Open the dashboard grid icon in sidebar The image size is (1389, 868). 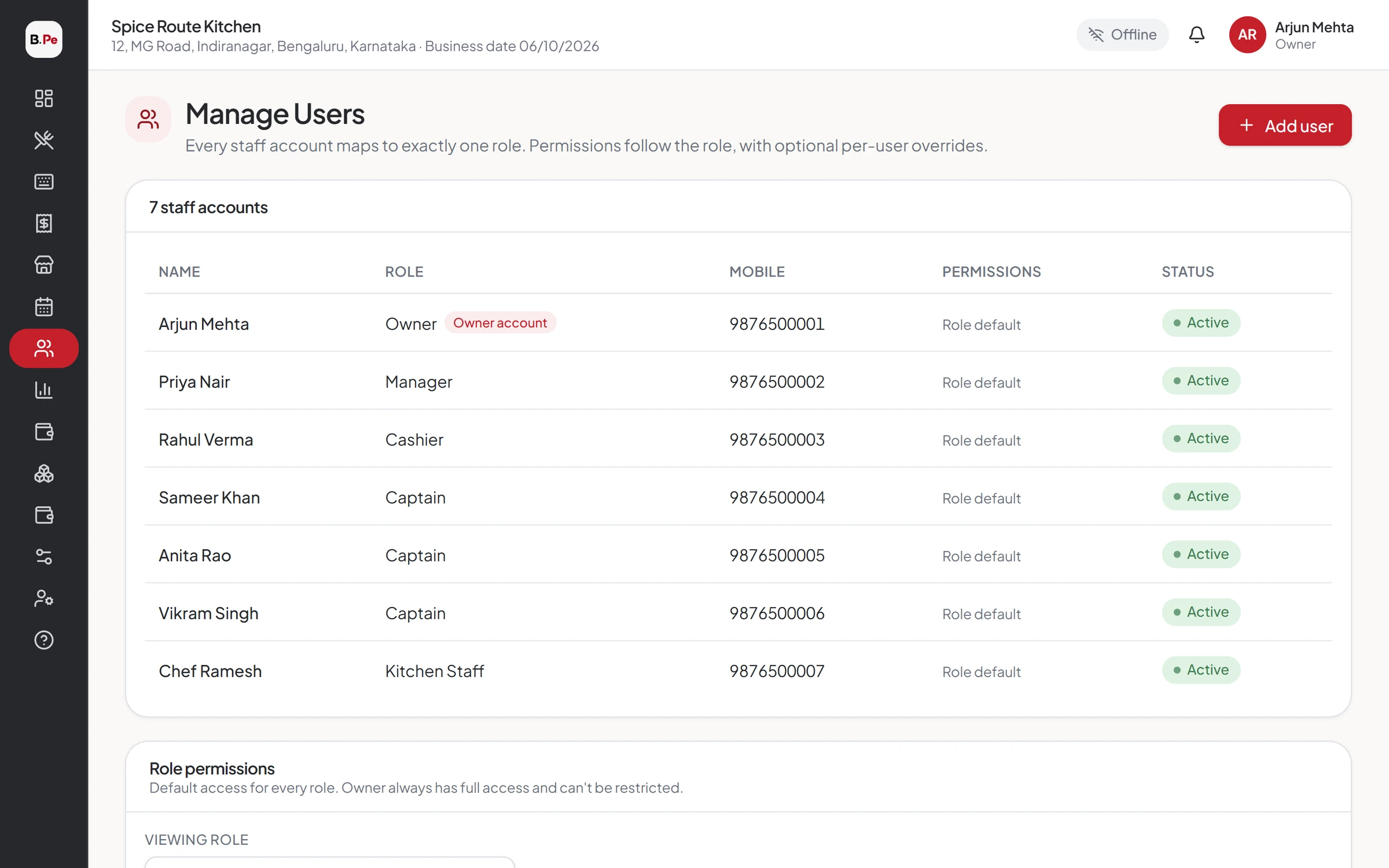point(44,98)
